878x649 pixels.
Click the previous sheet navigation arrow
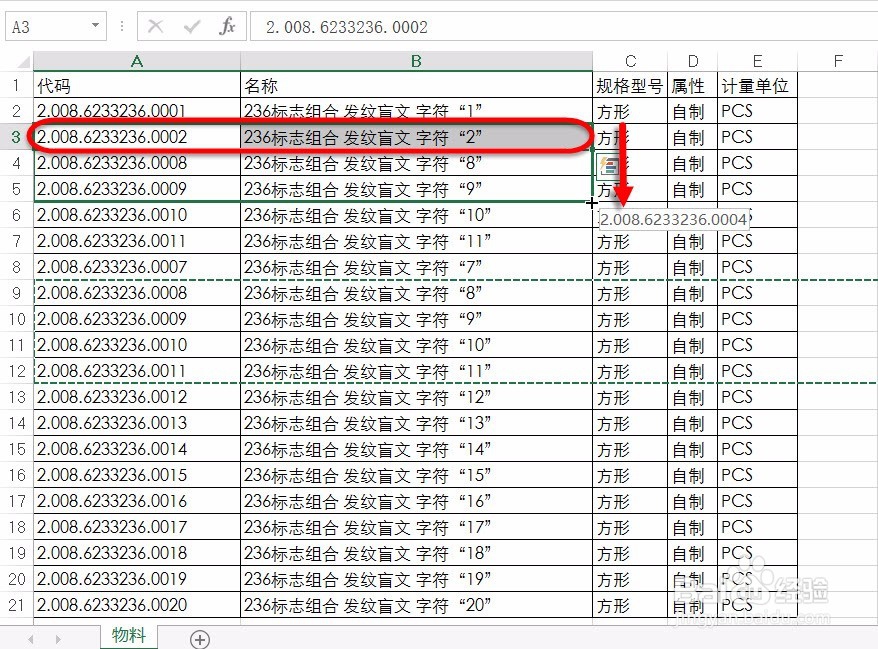pos(30,637)
